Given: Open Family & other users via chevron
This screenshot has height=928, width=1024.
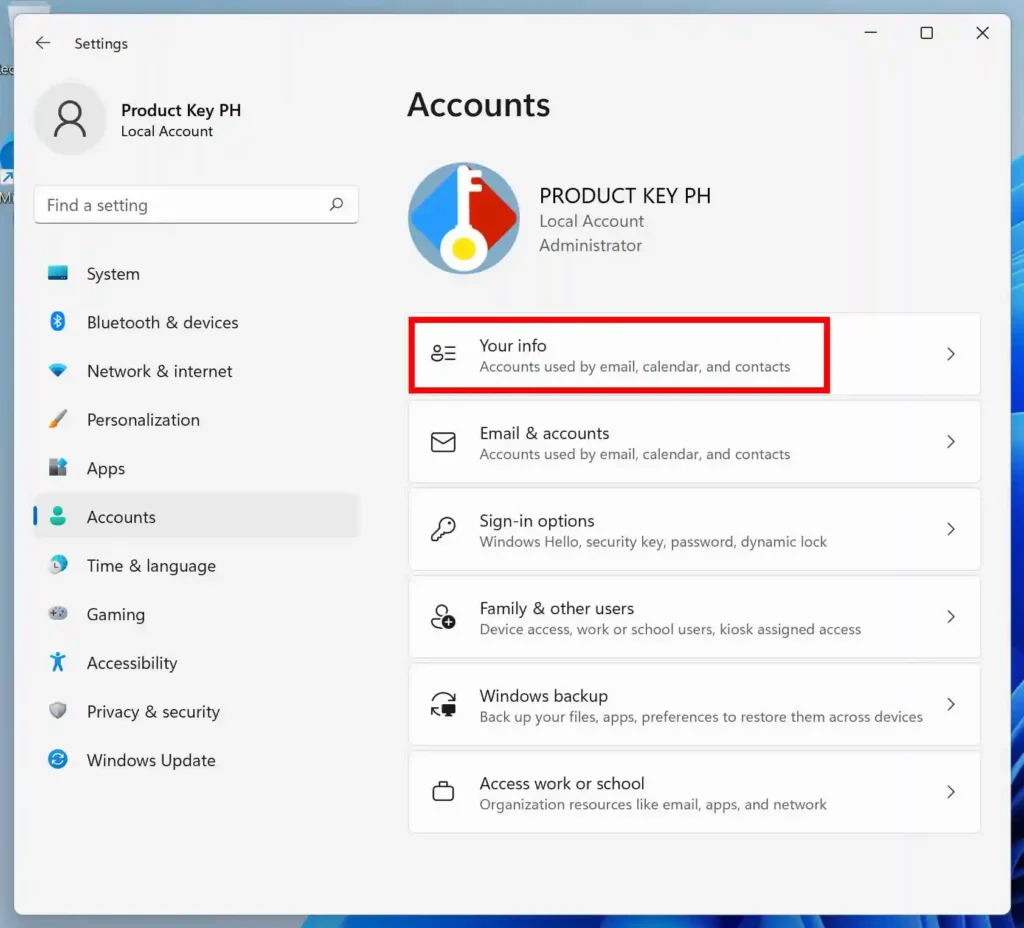Looking at the screenshot, I should [x=951, y=616].
